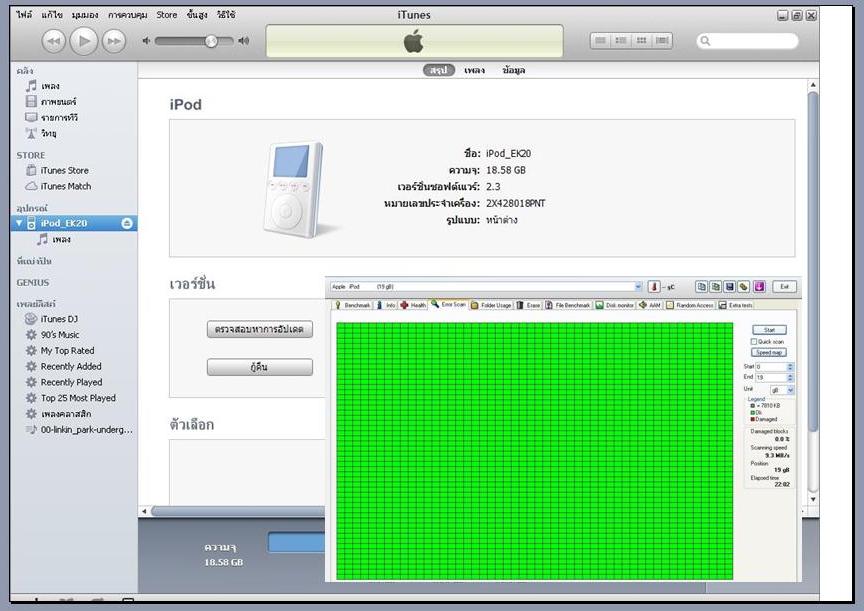Viewport: 864px width, 611px height.
Task: Collapse the iPod_EK20 device tree
Action: (19, 224)
